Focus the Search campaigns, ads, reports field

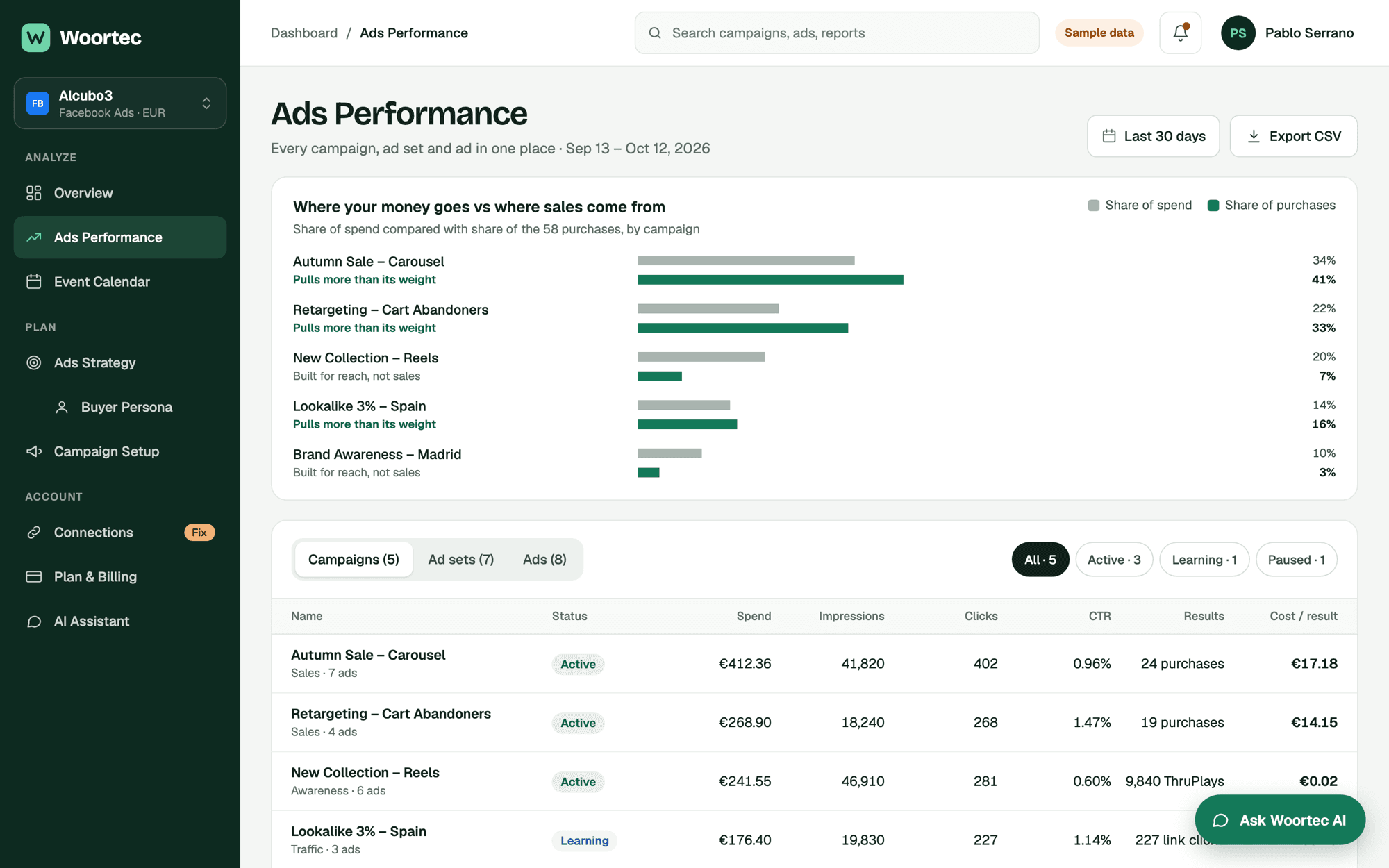pos(837,33)
